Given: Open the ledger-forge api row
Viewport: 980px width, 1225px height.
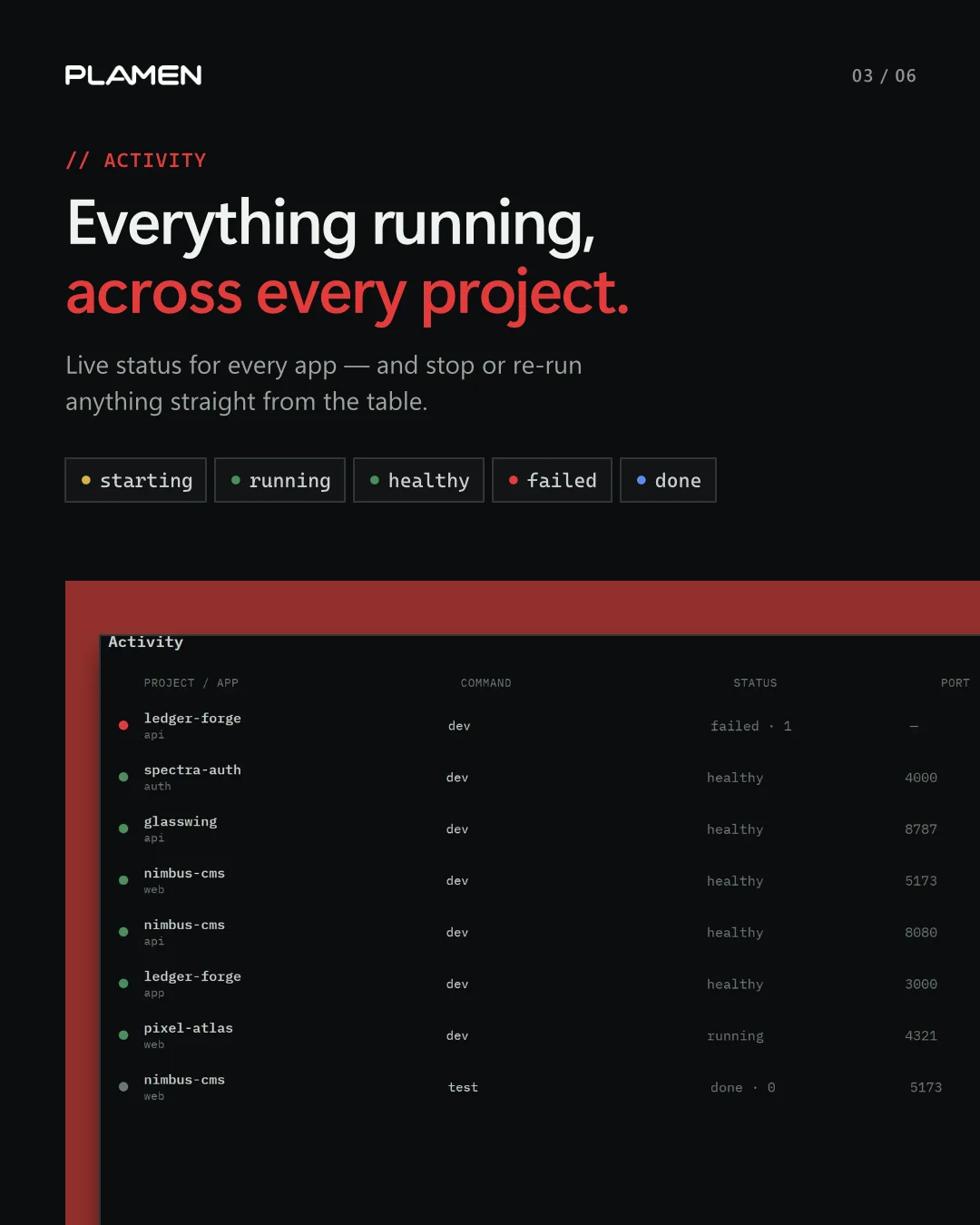Looking at the screenshot, I should (540, 726).
